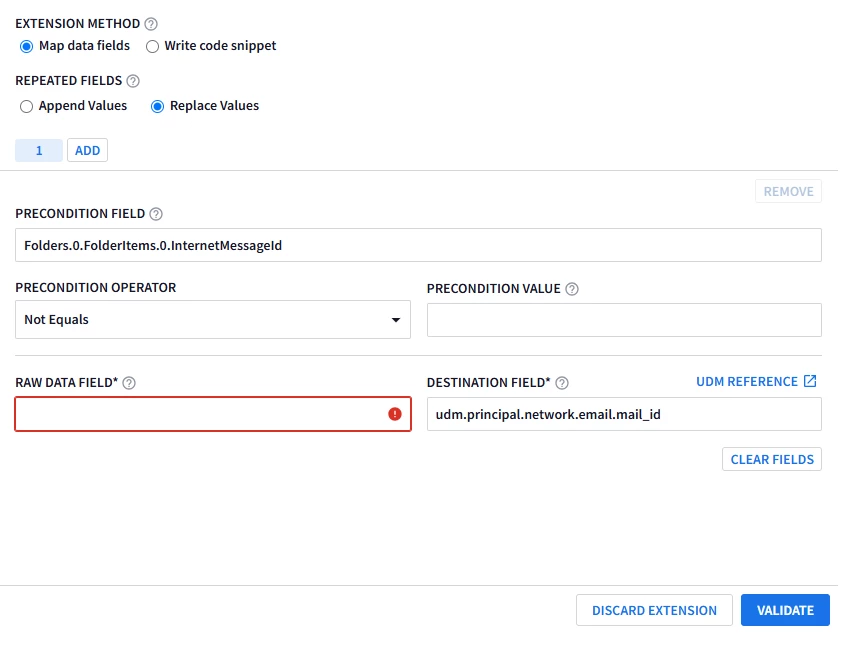This screenshot has height=646, width=853.
Task: Click the Precondition Value help icon
Action: 572,289
